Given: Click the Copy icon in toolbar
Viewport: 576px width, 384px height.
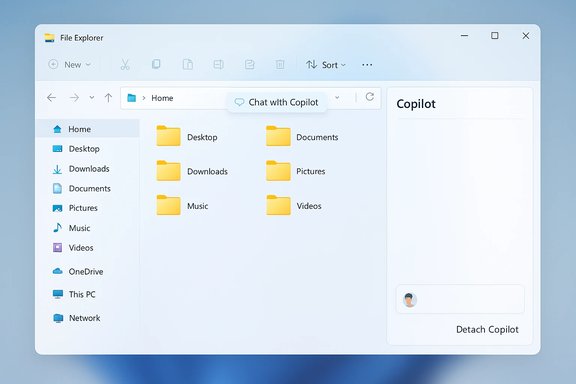Looking at the screenshot, I should point(156,64).
